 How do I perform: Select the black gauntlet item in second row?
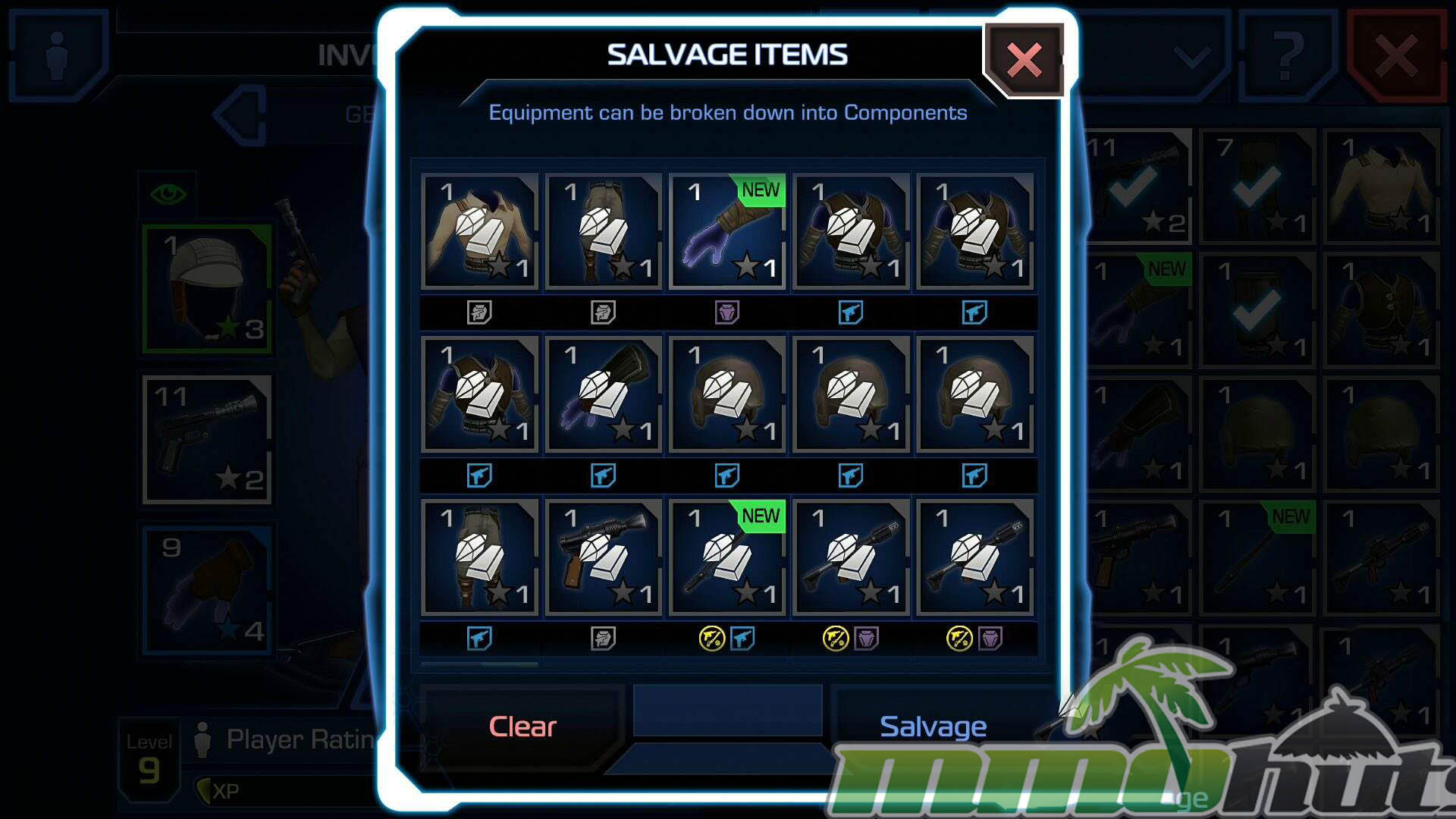pos(604,394)
